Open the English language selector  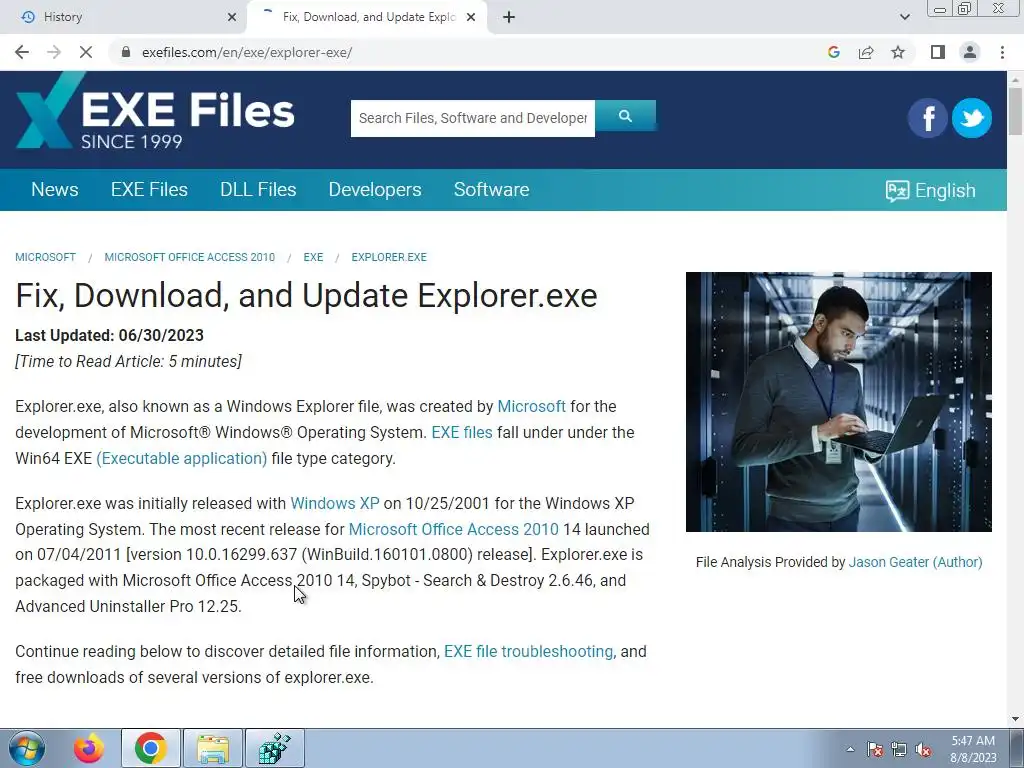click(931, 191)
